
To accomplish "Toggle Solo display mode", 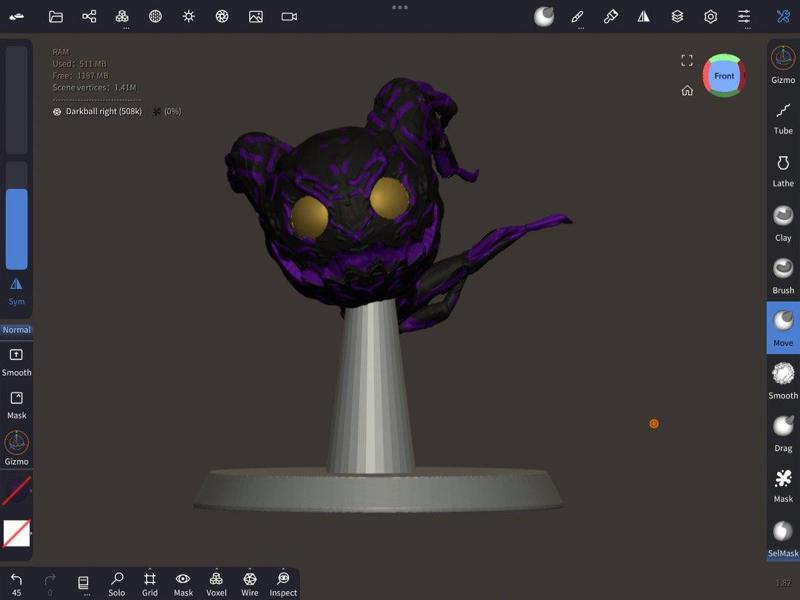I will click(117, 583).
